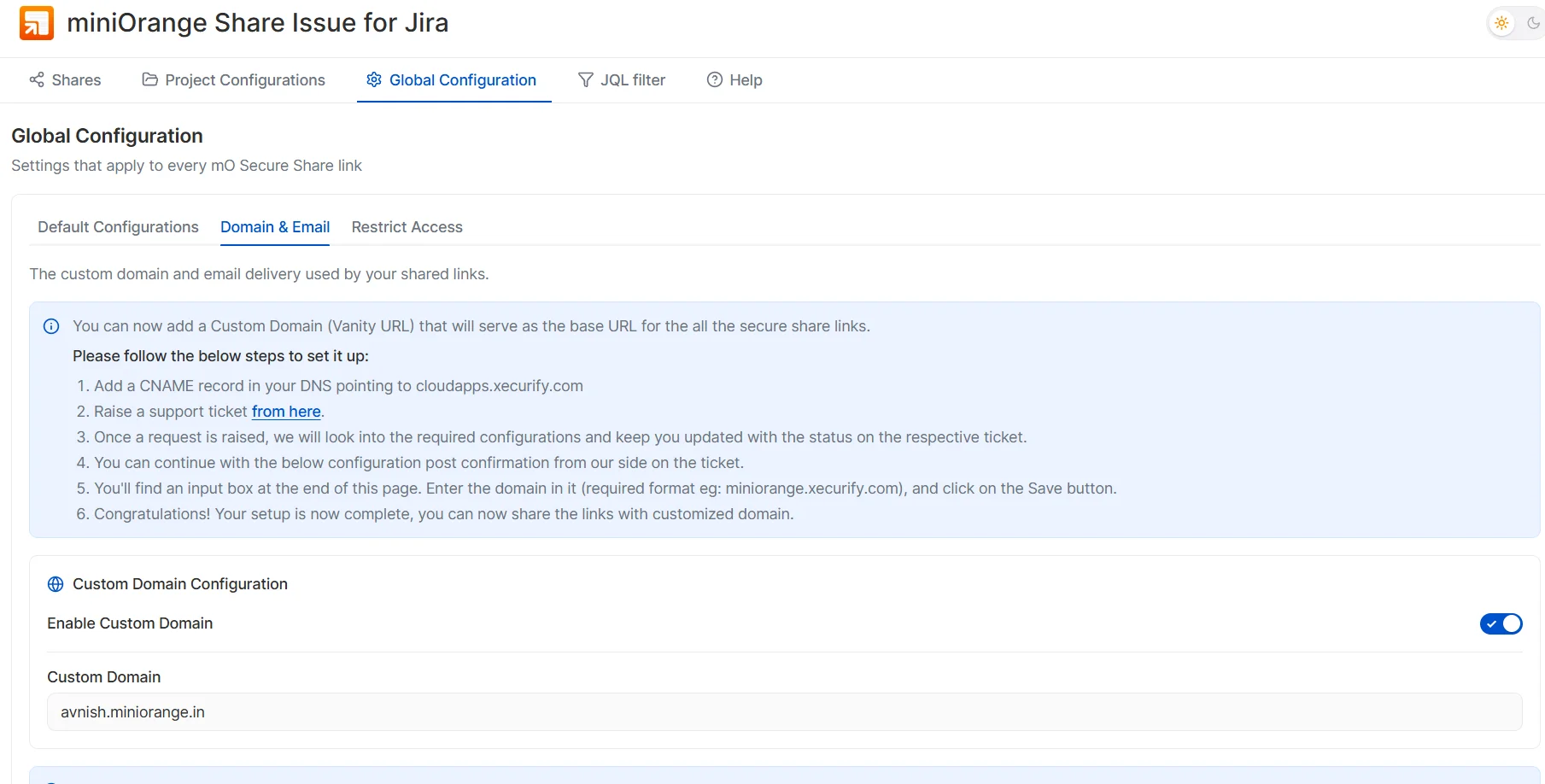Click the Help question mark icon
Screen dimensions: 1545x784
[715, 79]
